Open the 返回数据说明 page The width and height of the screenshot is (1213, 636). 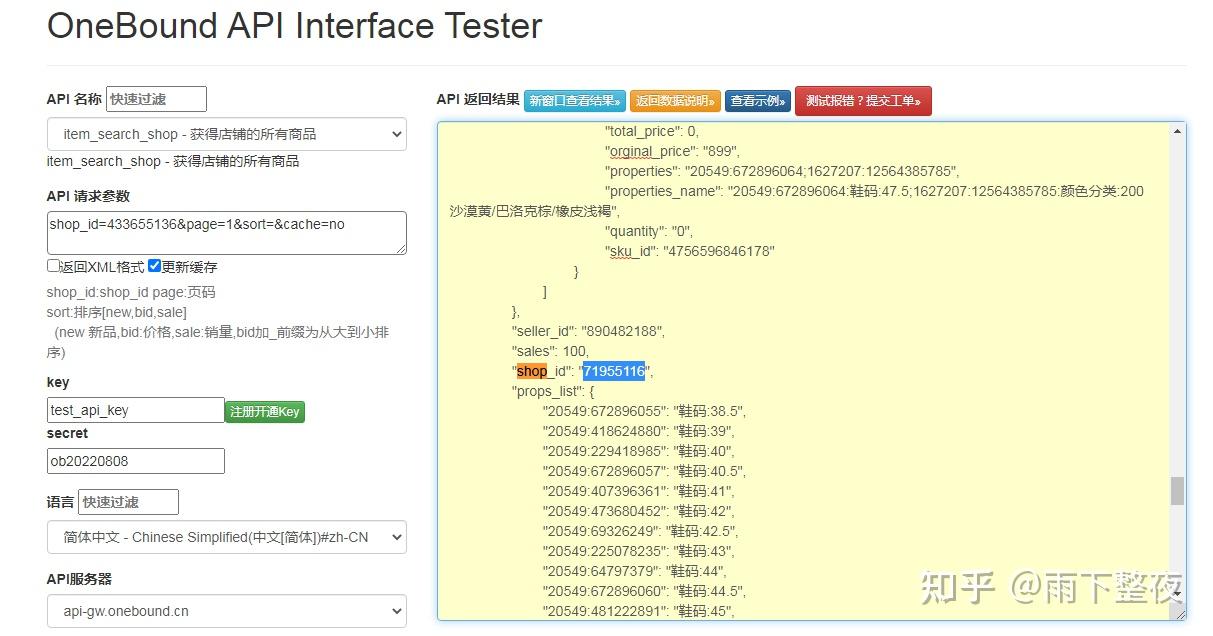[x=675, y=101]
